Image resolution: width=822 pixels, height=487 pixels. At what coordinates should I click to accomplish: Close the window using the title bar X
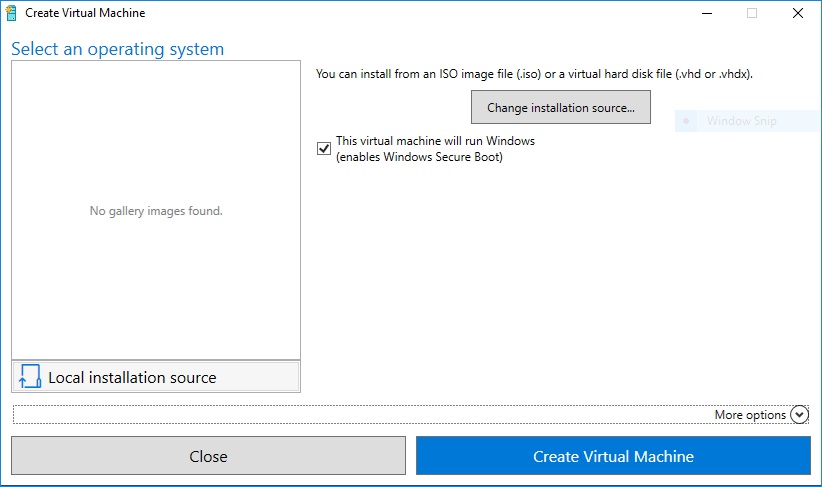pyautogui.click(x=797, y=14)
